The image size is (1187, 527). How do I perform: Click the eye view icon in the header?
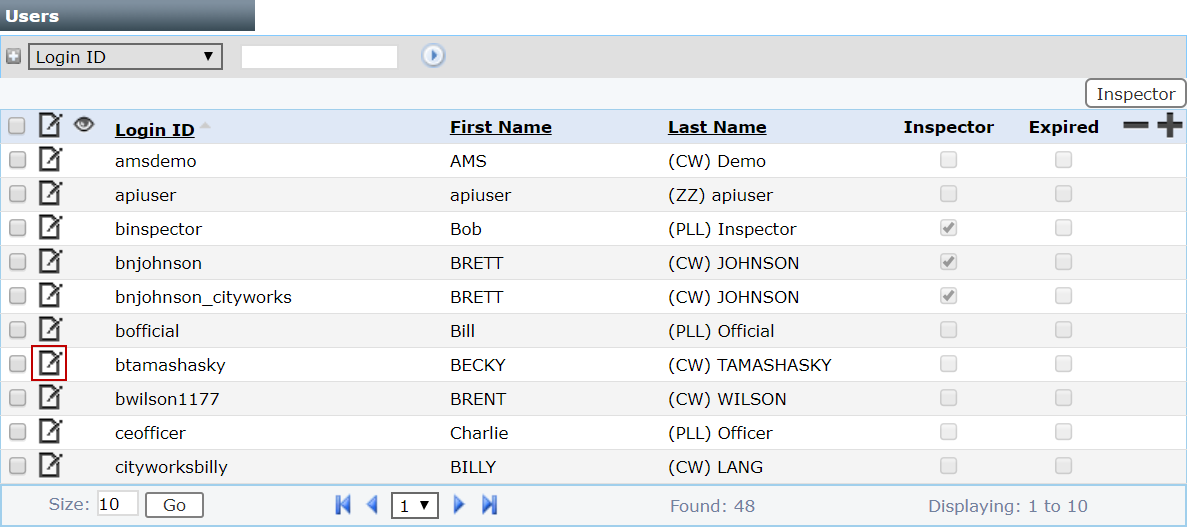click(x=84, y=125)
